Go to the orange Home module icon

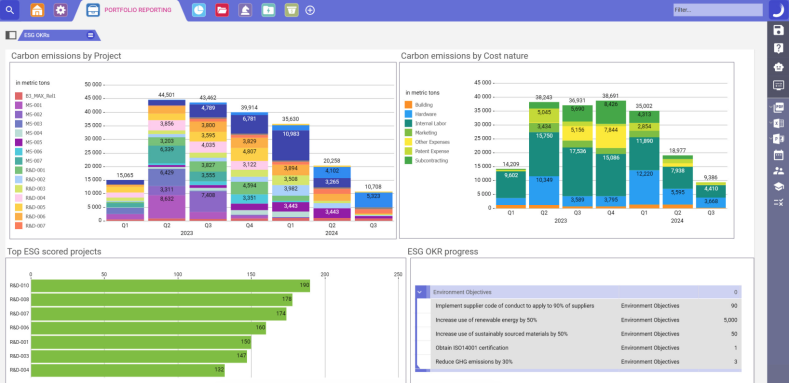tap(37, 10)
